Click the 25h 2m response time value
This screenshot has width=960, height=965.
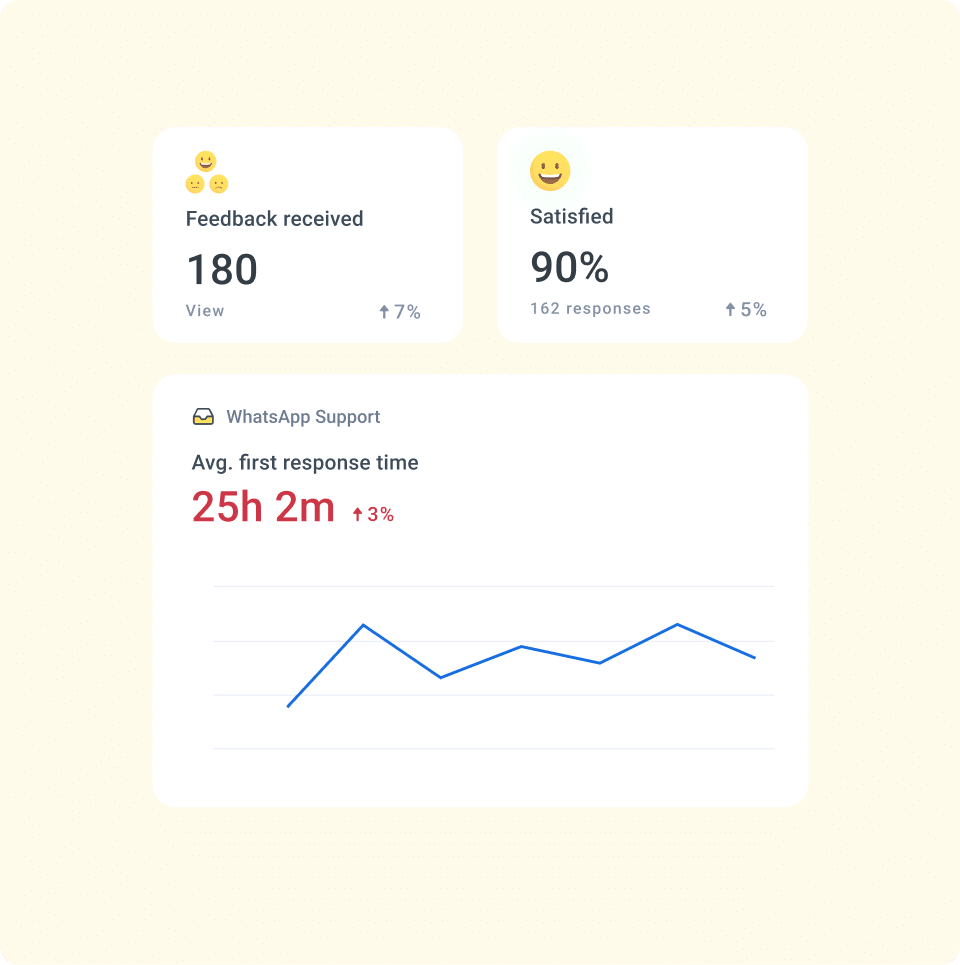click(262, 507)
